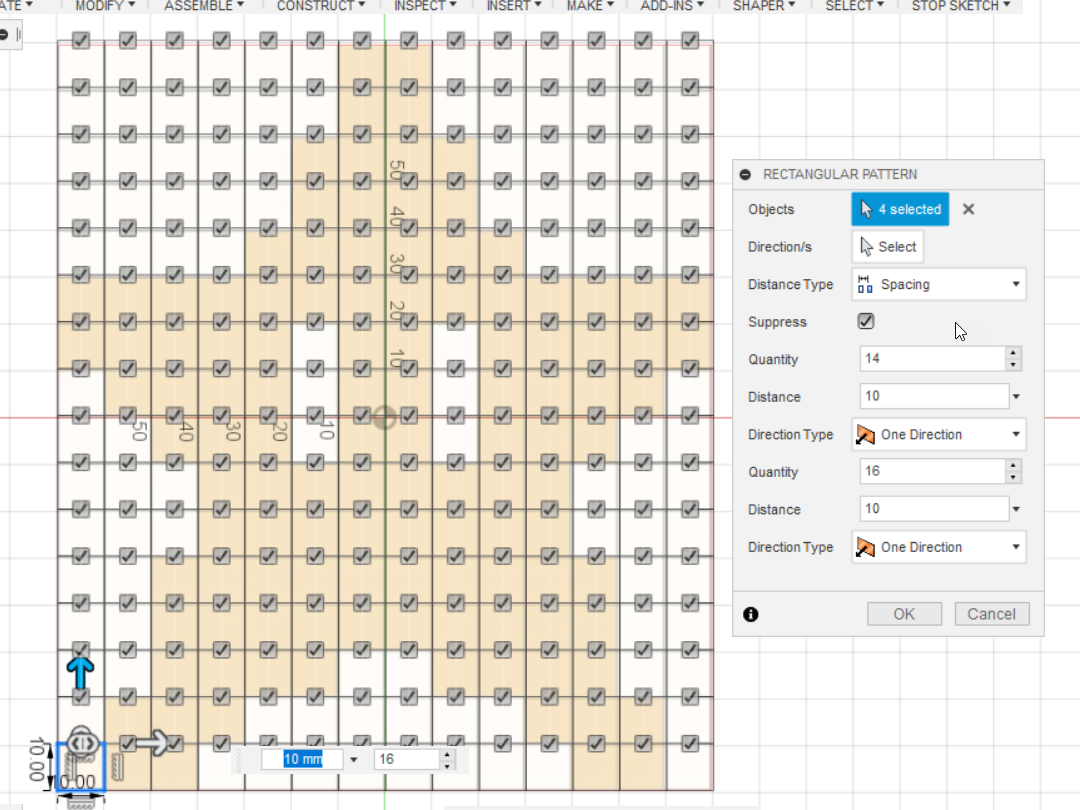Click the rightward direction arrow manipulator
The image size is (1080, 810).
coord(152,742)
